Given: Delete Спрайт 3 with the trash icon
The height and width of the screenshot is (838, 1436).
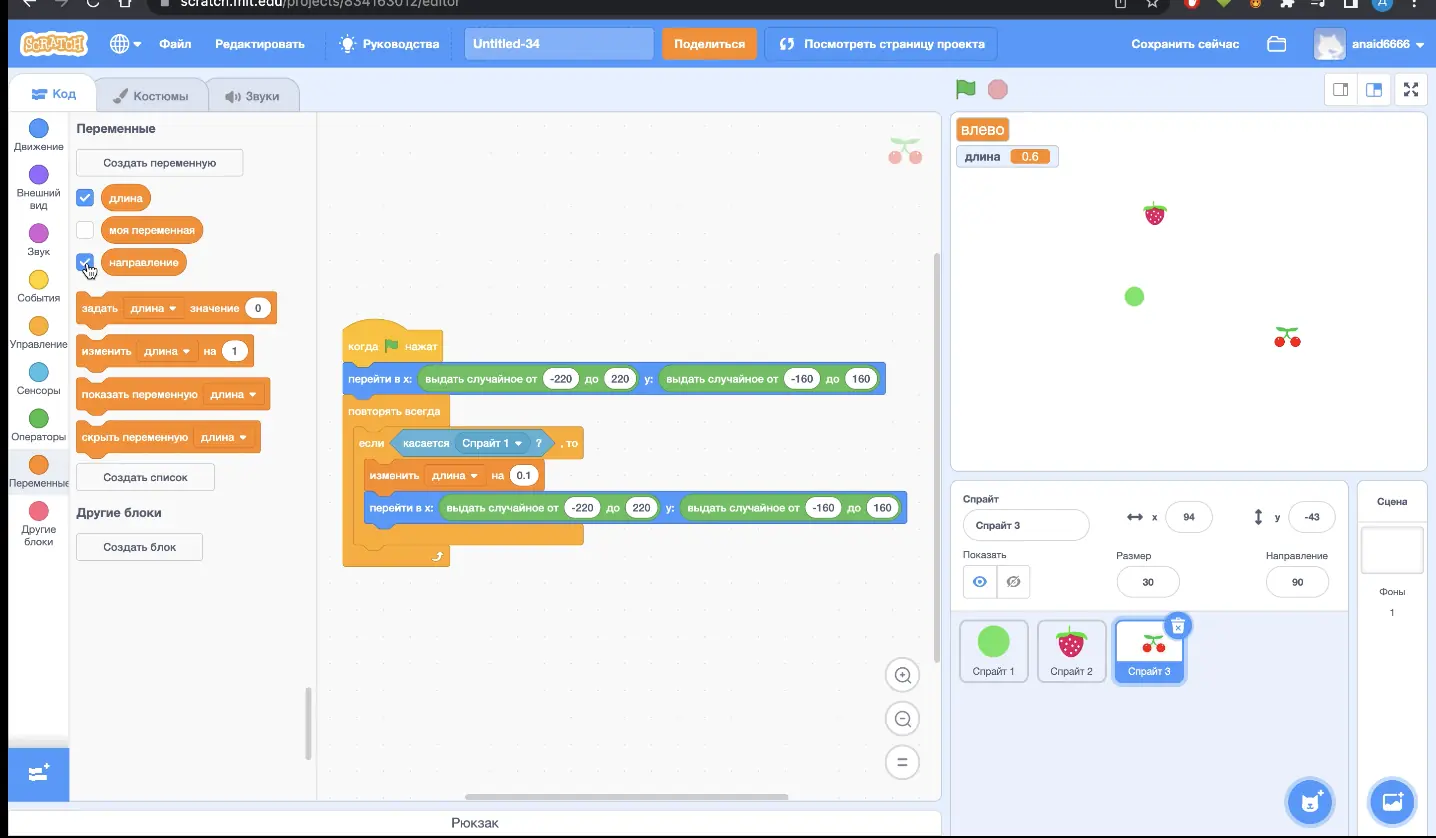Looking at the screenshot, I should (1178, 625).
